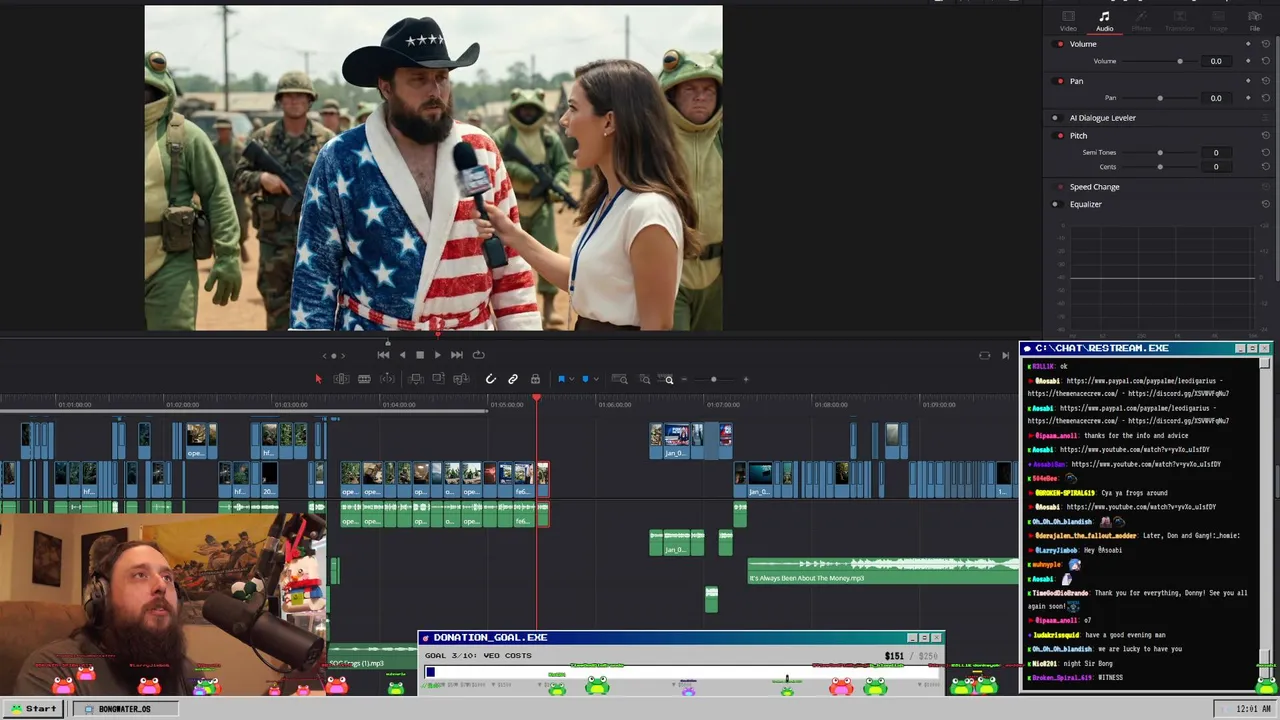The image size is (1280, 720).
Task: Expand the AI Dialogue Leveler section
Action: (x=1102, y=118)
